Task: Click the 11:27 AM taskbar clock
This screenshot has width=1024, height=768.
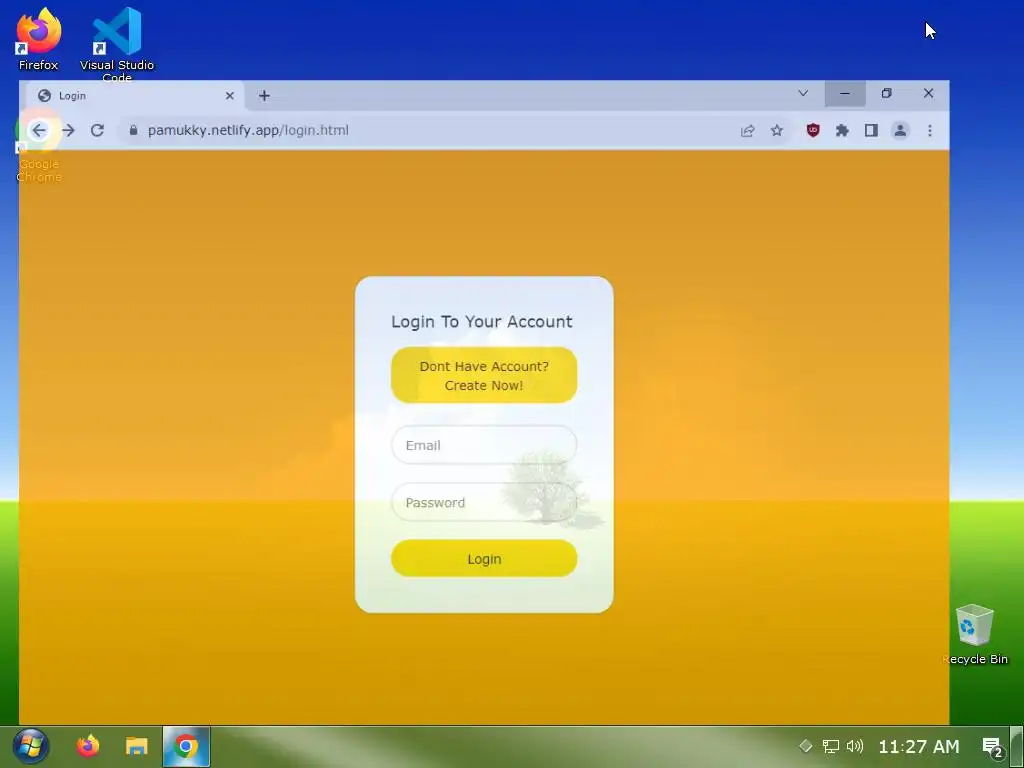Action: (x=919, y=746)
